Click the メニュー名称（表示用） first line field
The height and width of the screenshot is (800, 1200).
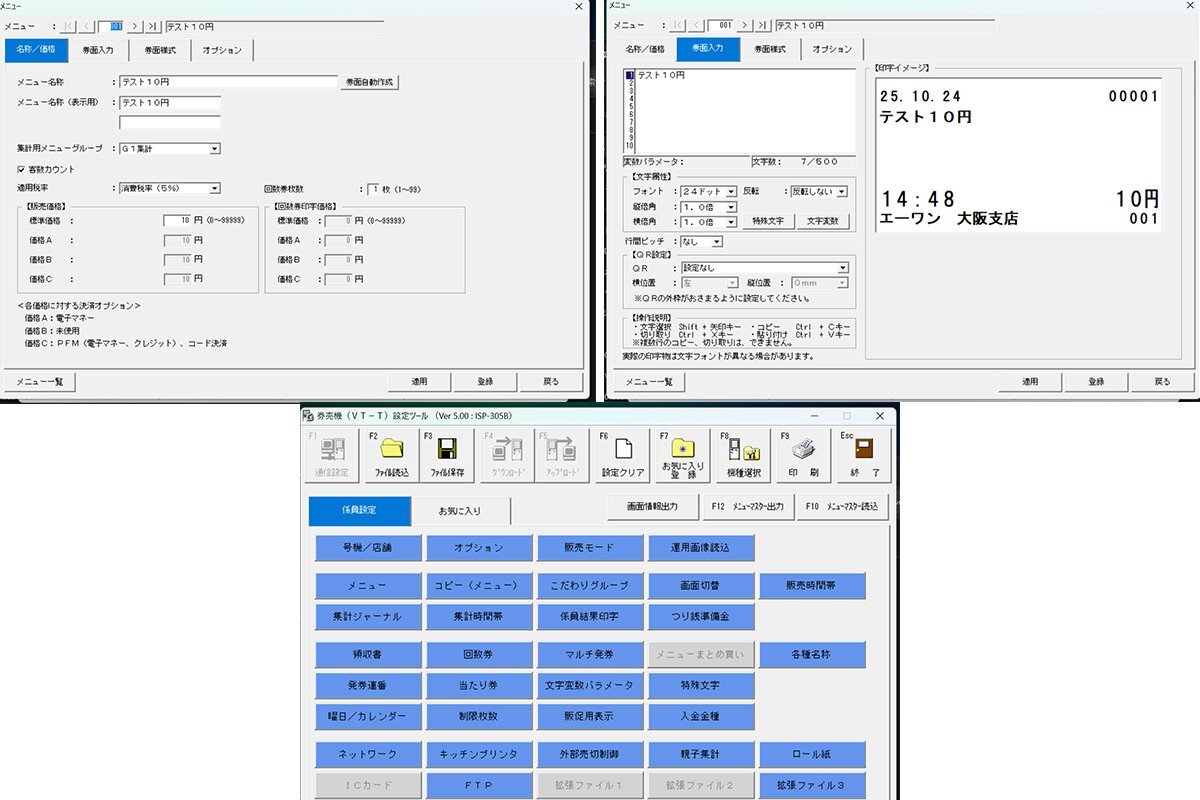click(170, 102)
